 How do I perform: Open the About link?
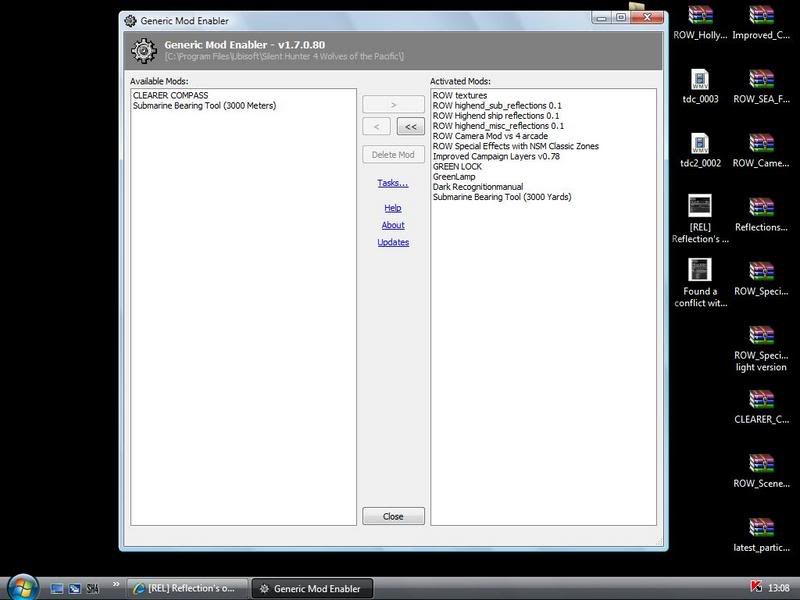393,225
